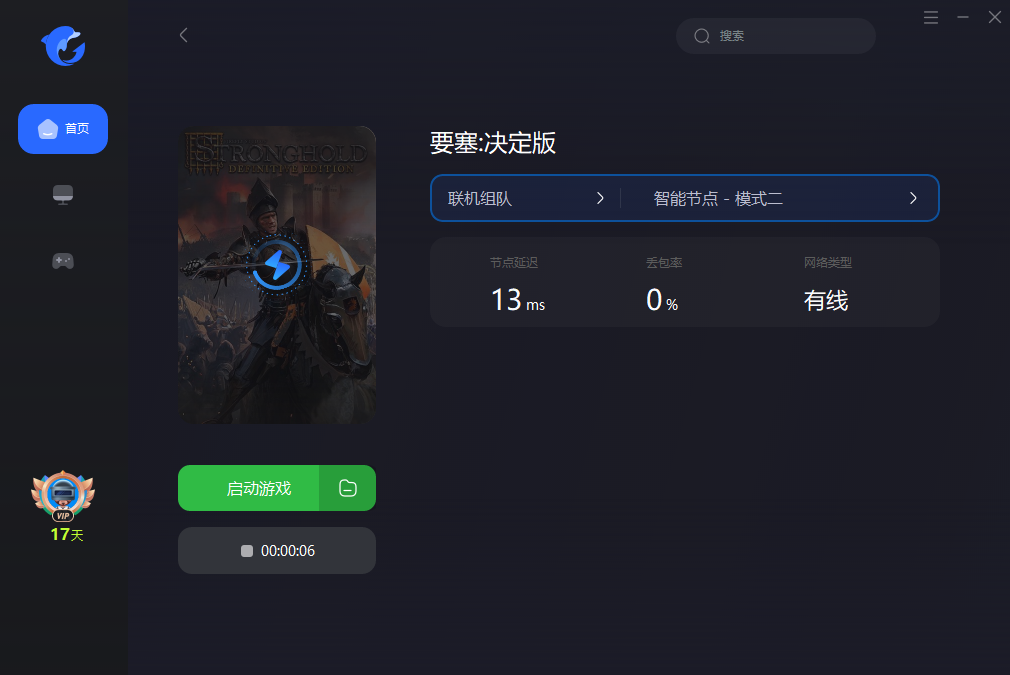The height and width of the screenshot is (675, 1010).
Task: Click chevron next to 联机组队
Action: (600, 198)
